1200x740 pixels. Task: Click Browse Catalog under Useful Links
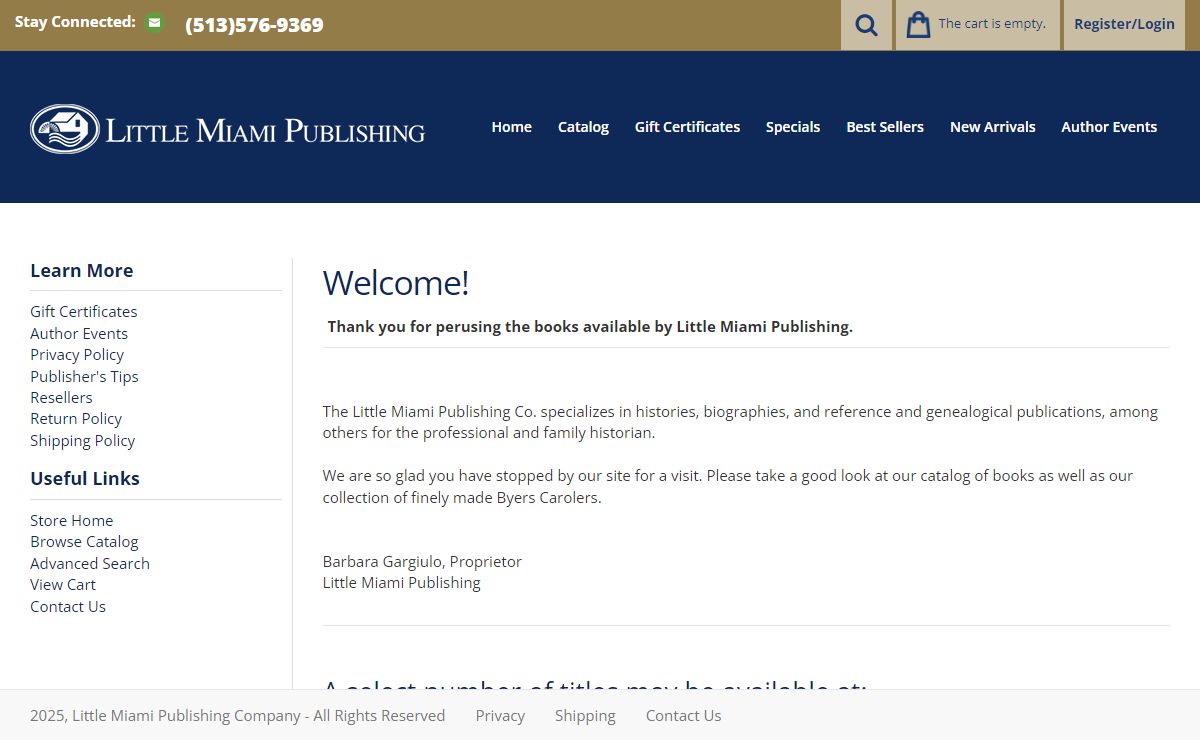[x=84, y=542]
